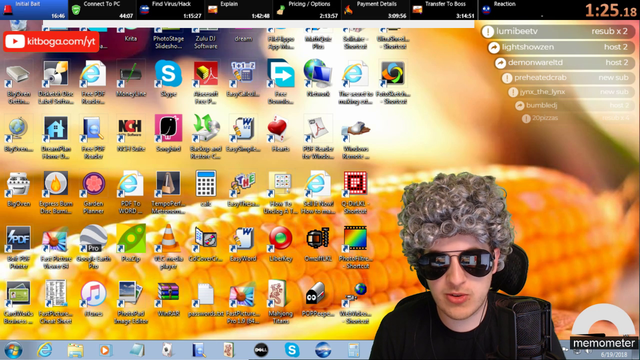Open the BigOven stove icon shortcut

[18, 189]
